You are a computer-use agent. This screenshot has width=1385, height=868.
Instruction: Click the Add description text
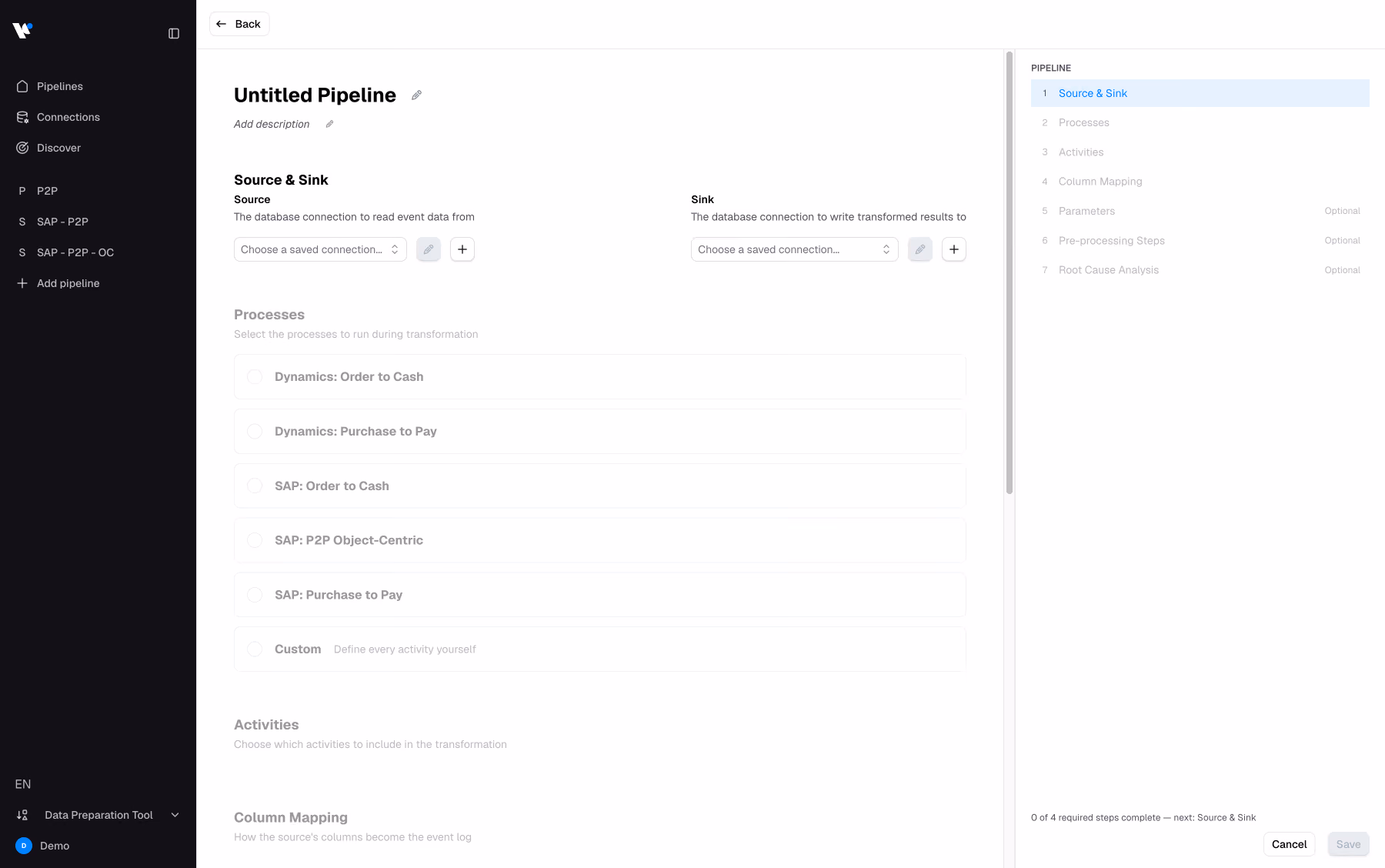272,124
